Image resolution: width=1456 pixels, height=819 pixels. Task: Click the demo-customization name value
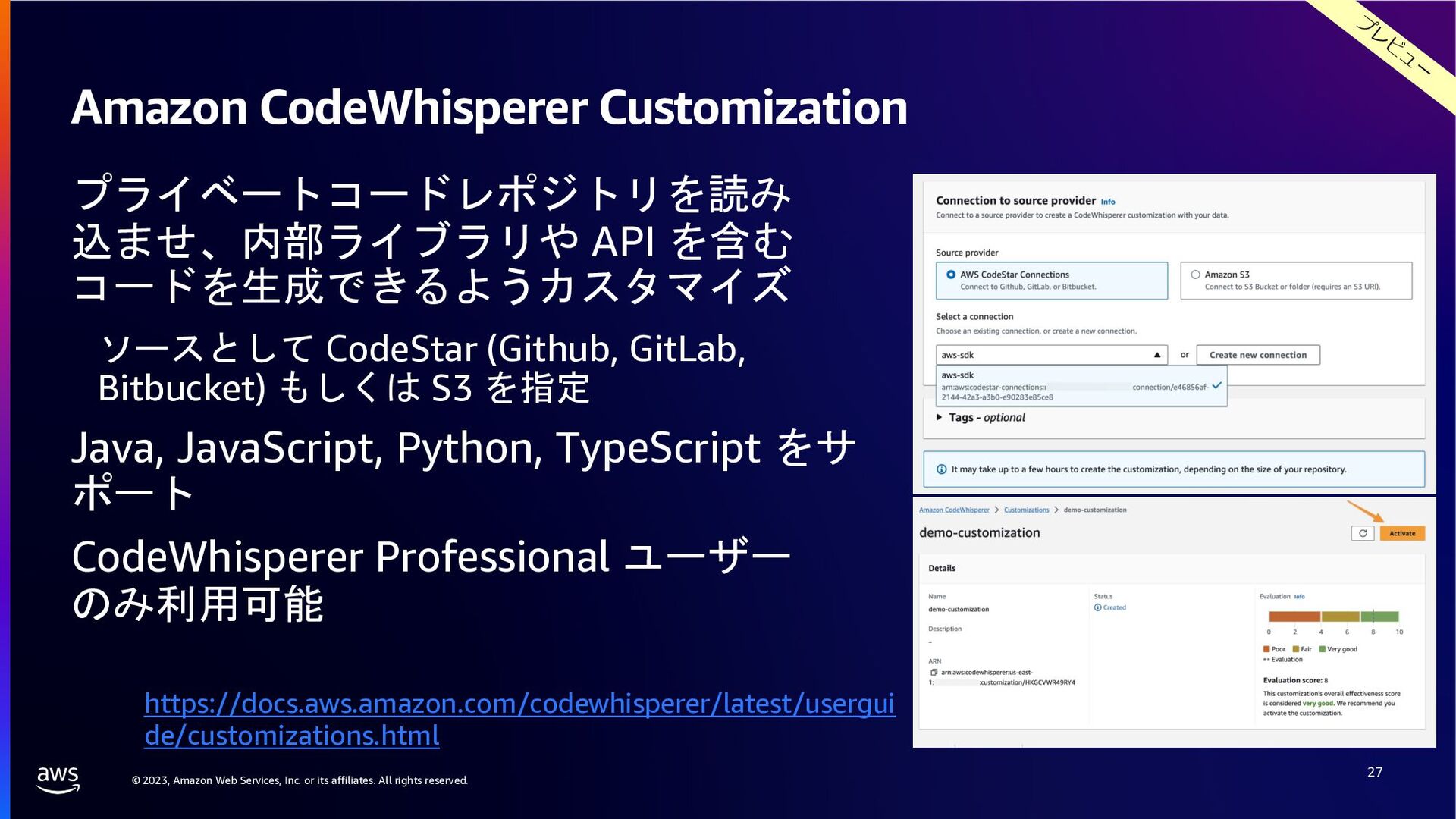[x=959, y=609]
